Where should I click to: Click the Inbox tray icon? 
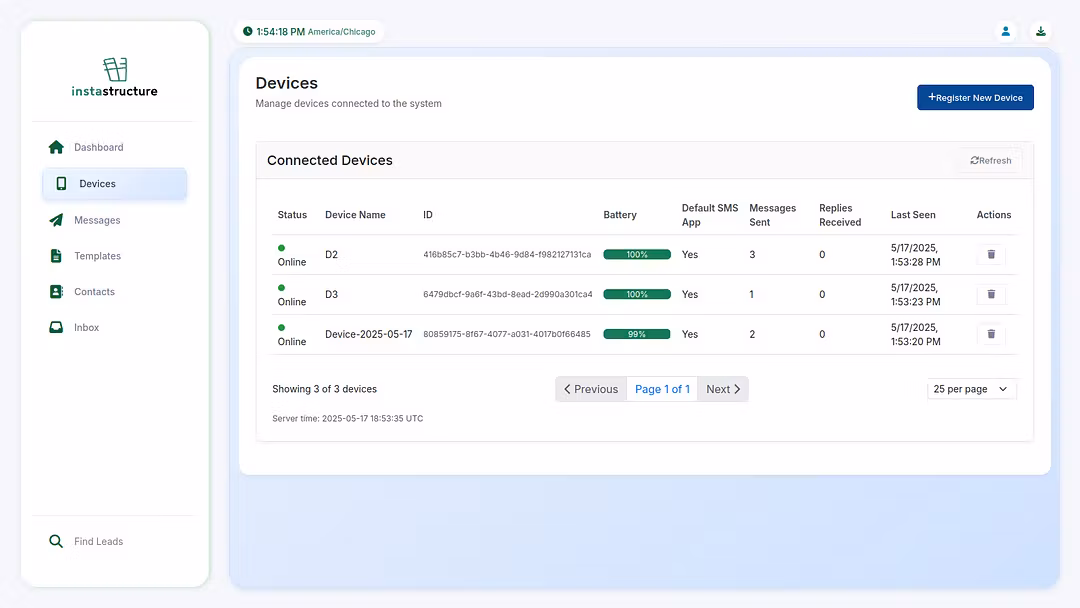pyautogui.click(x=56, y=328)
